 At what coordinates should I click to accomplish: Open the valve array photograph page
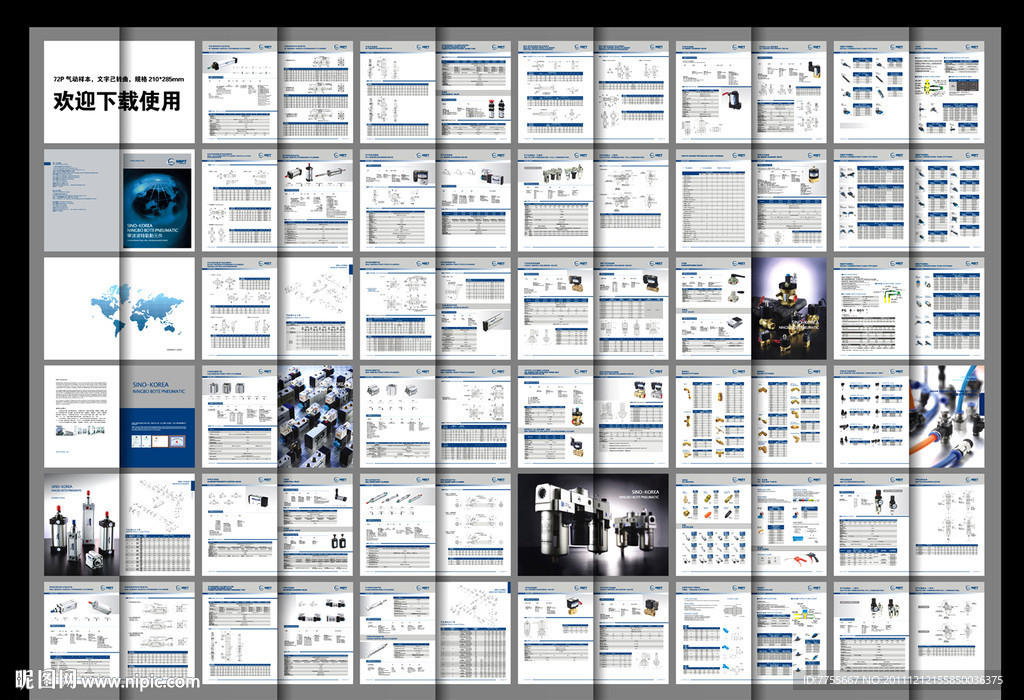(315, 417)
